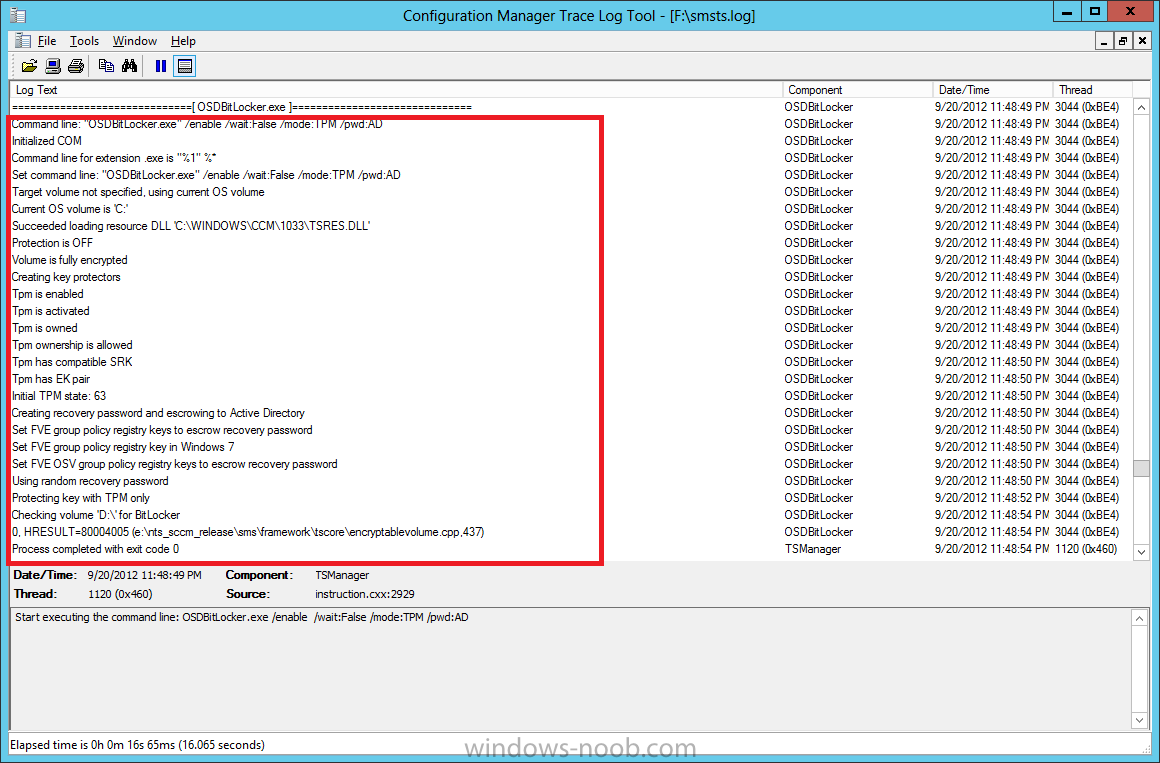Select the 'Tpm has compatible SRK' row
This screenshot has height=763, width=1160.
pos(571,362)
